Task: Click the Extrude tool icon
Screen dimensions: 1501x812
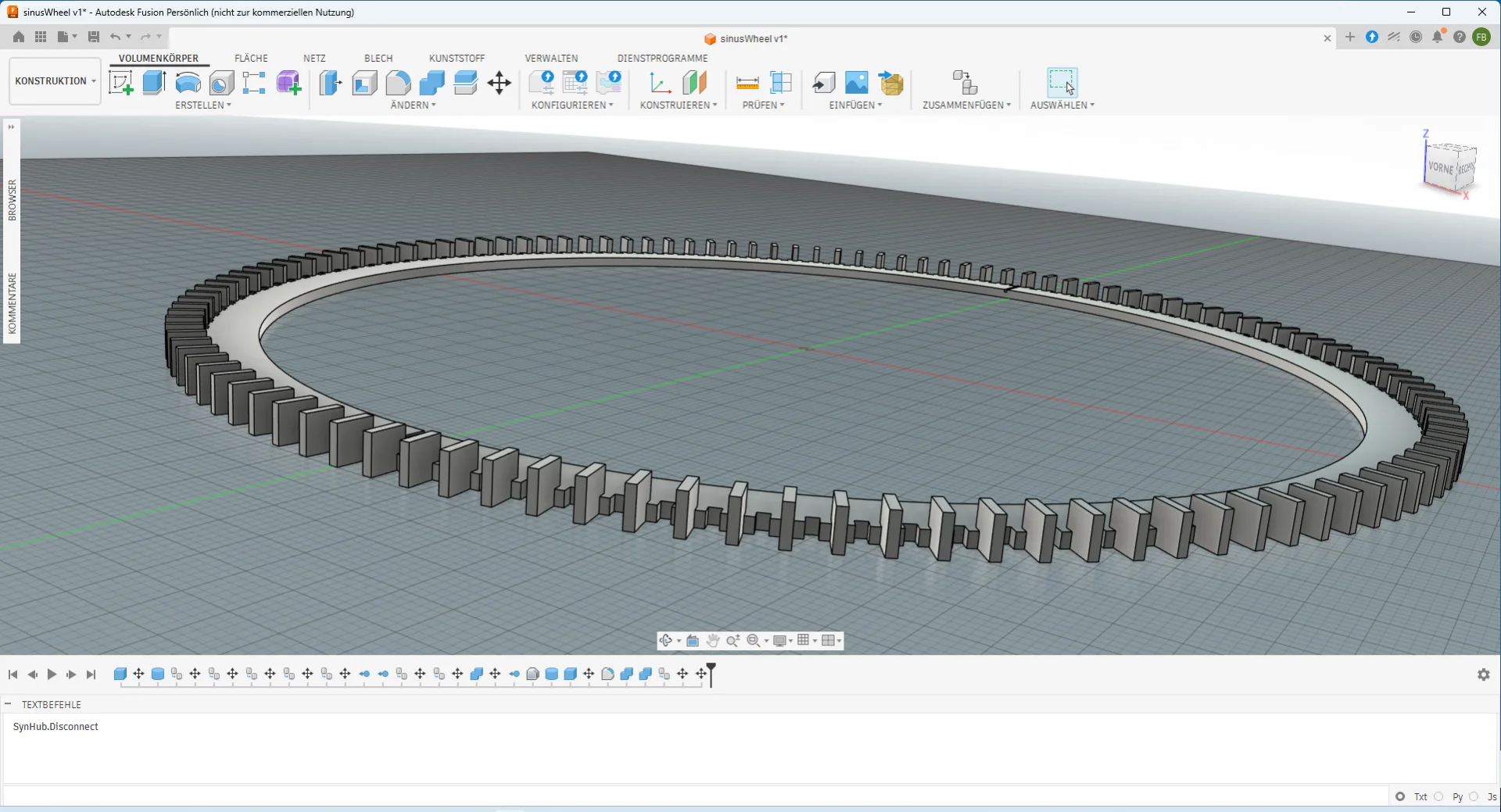Action: click(154, 82)
